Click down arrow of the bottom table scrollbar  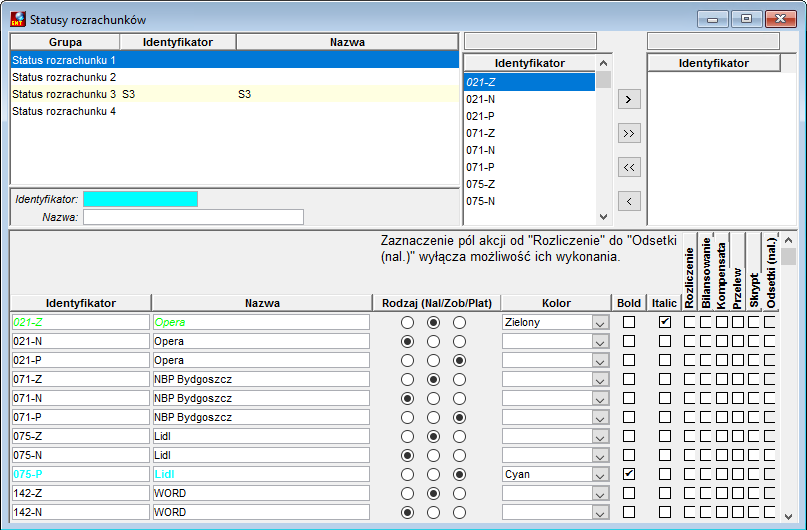(x=788, y=516)
